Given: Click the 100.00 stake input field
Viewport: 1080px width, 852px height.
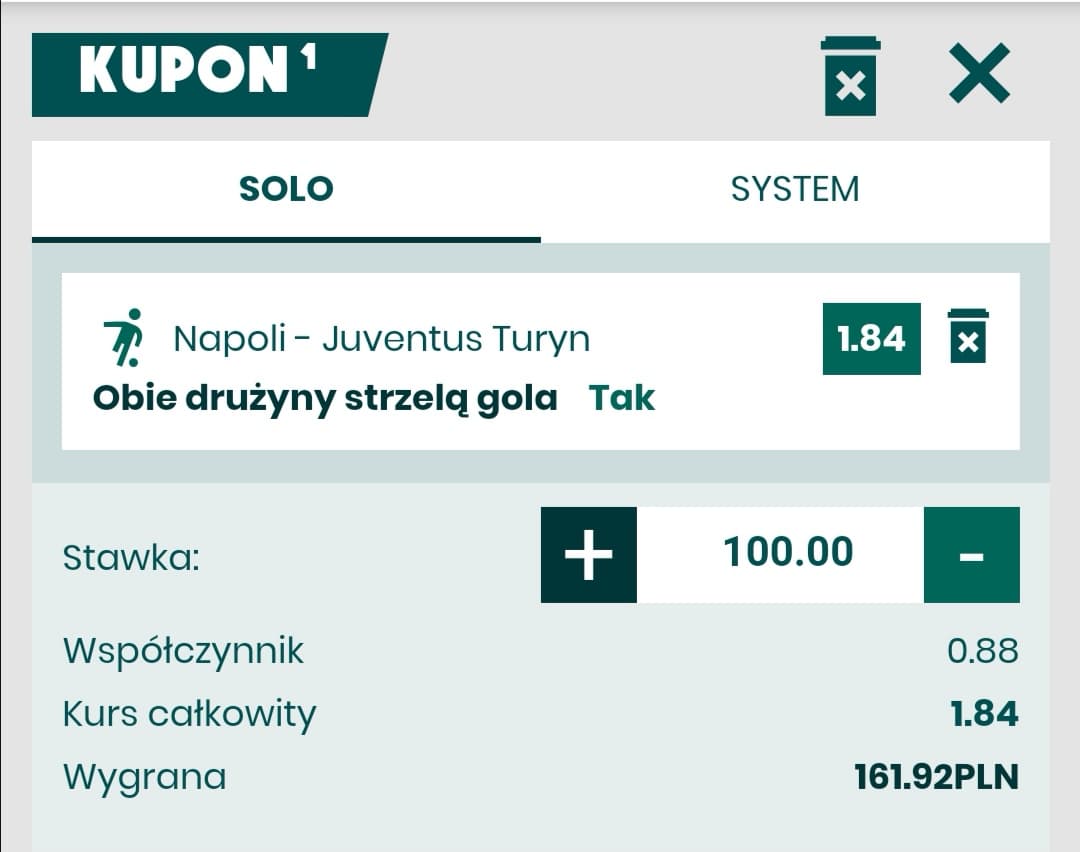Looking at the screenshot, I should tap(788, 553).
